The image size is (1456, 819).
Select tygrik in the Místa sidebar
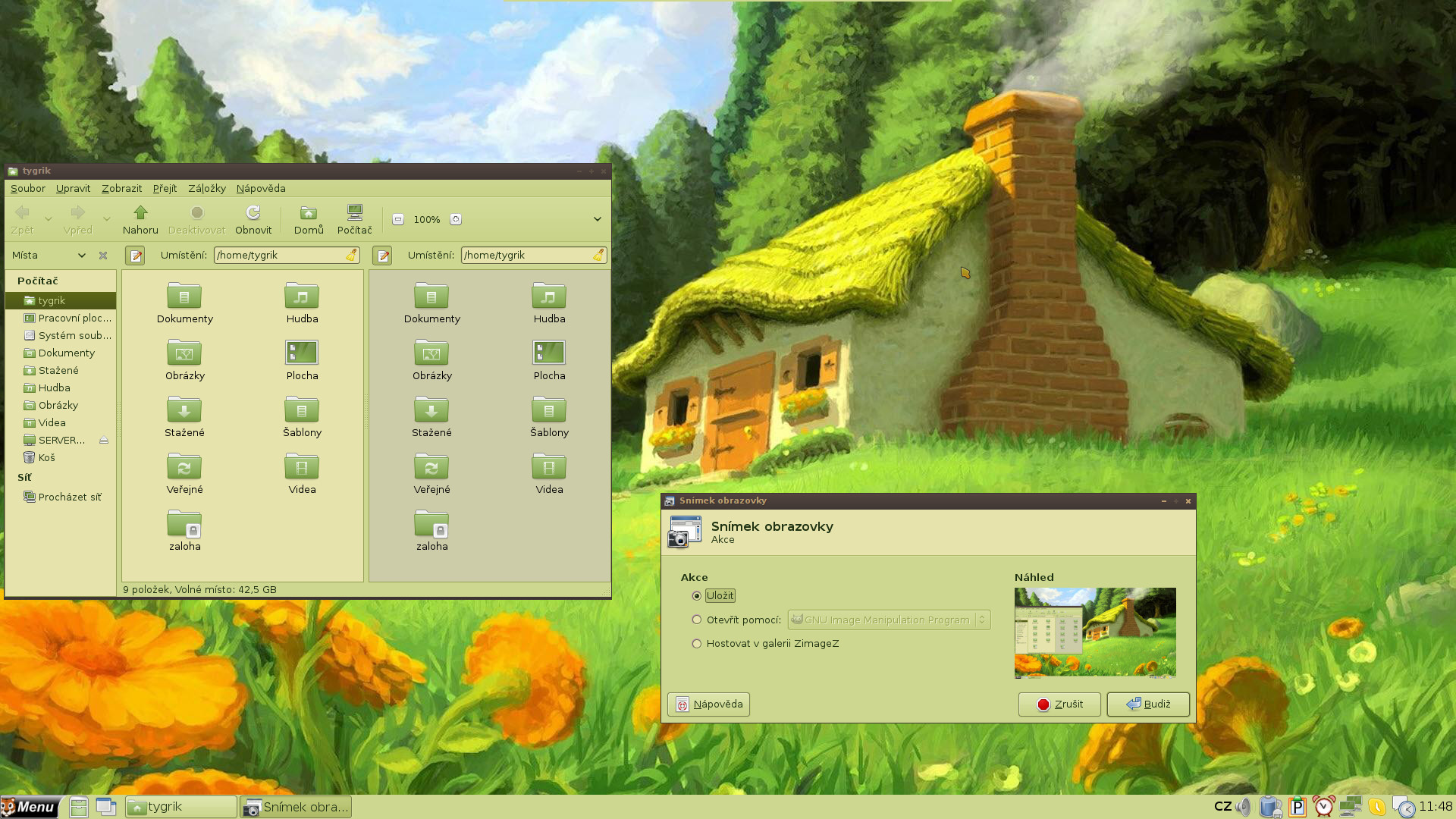(x=61, y=300)
